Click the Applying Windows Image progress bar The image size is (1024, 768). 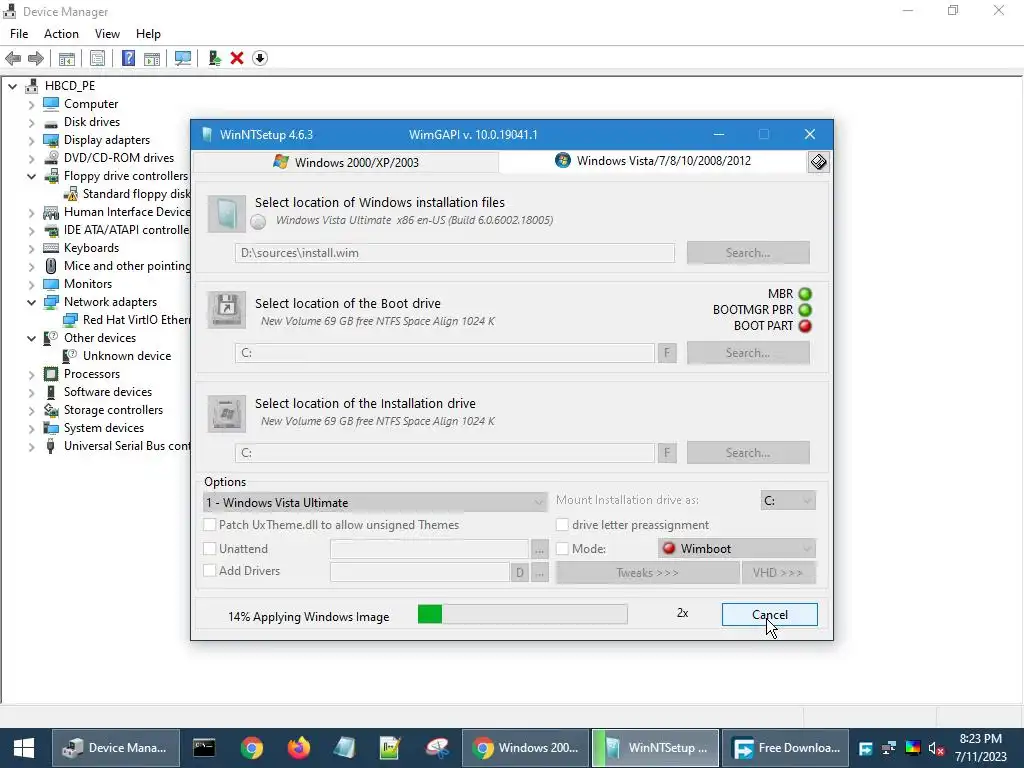tap(522, 614)
